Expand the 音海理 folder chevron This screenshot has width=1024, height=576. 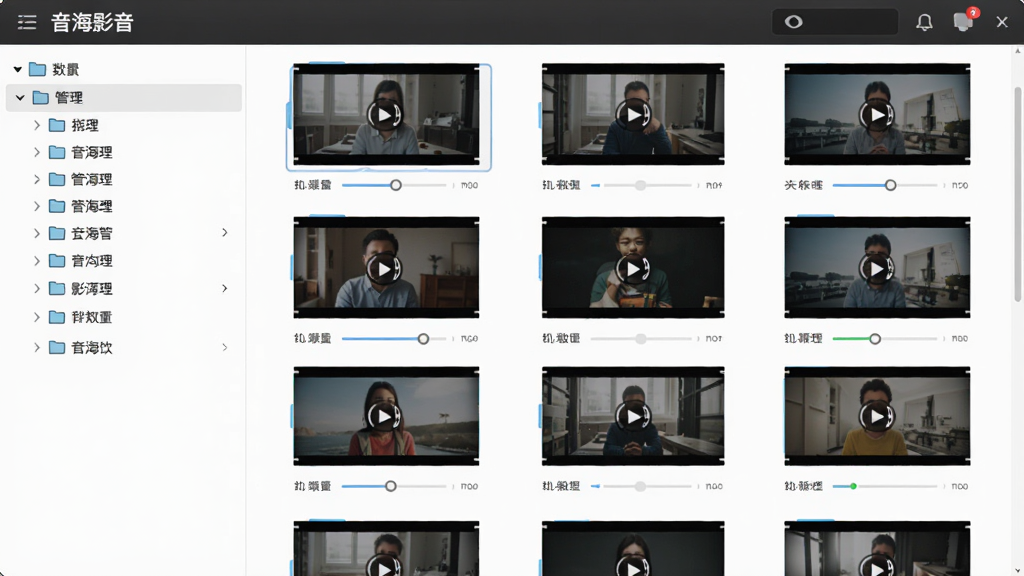pyautogui.click(x=37, y=152)
